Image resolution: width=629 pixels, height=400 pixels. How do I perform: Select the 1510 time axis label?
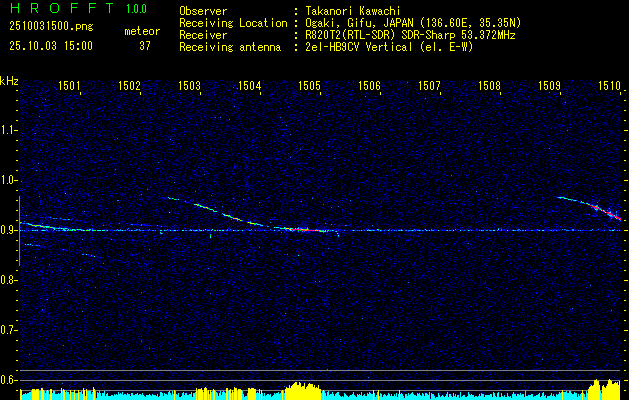(x=609, y=87)
